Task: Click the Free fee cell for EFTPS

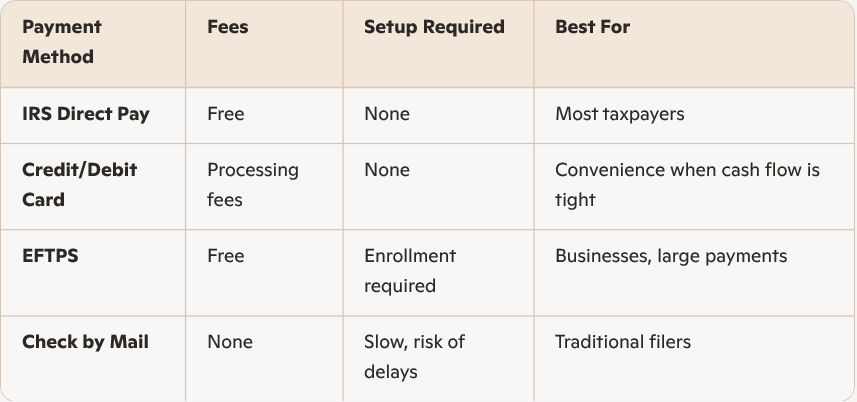Action: 225,257
